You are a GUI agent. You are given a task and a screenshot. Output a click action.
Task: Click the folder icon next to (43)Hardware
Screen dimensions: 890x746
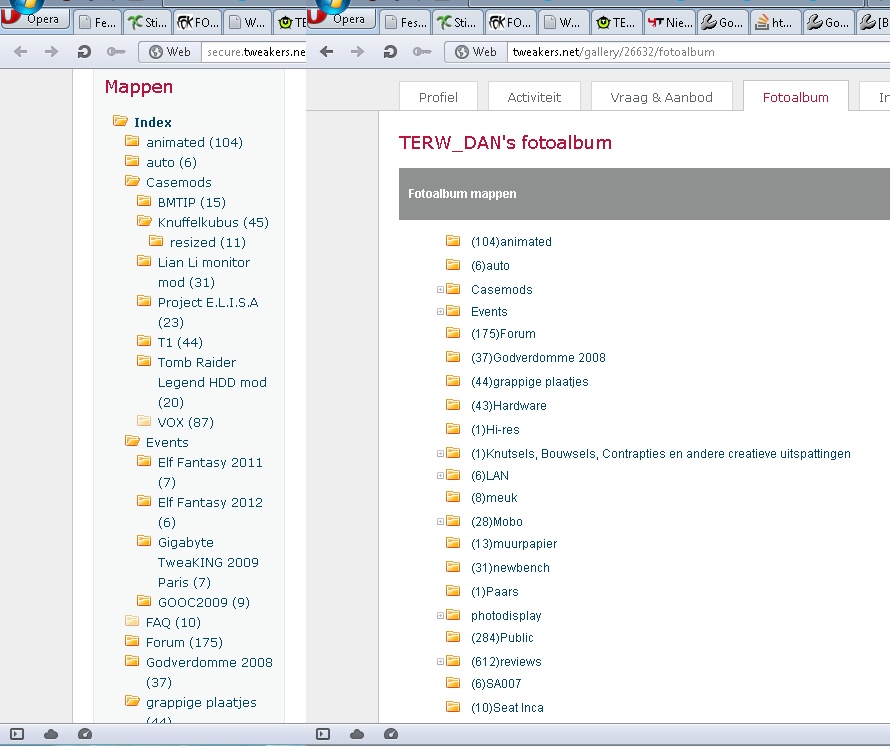[x=453, y=405]
